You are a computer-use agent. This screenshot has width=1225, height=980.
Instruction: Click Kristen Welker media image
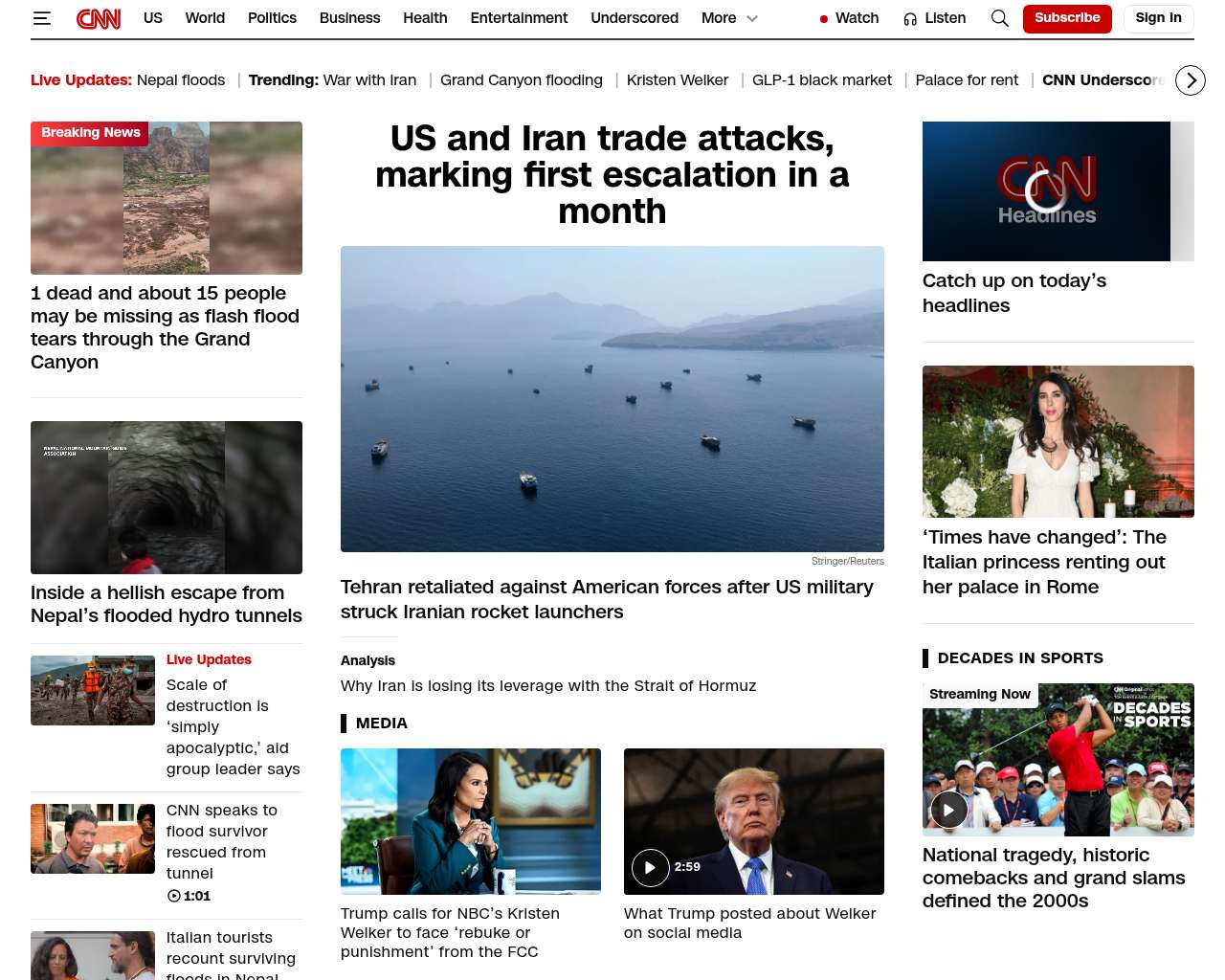pos(471,821)
